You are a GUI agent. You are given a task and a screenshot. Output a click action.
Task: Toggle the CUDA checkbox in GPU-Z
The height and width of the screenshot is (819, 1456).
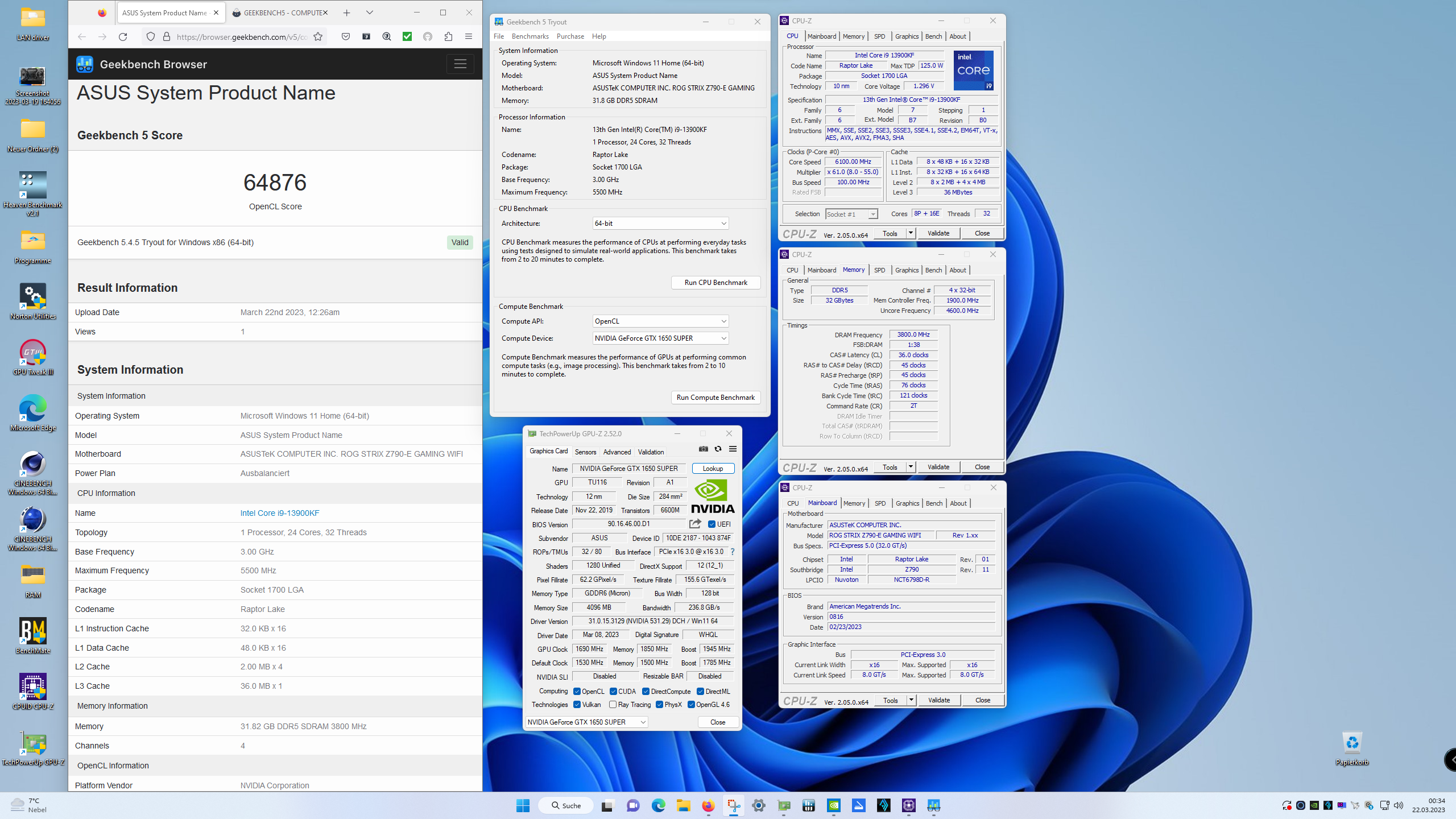pos(613,691)
